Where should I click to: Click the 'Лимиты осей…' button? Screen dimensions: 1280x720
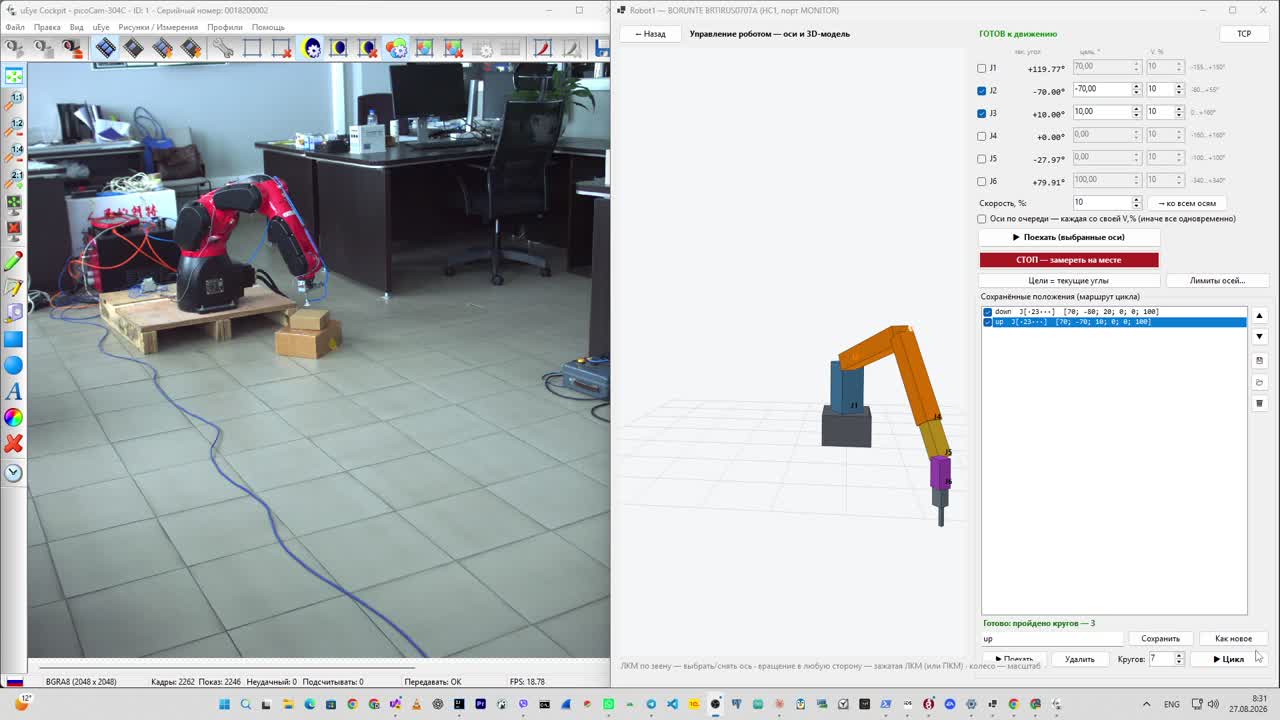pyautogui.click(x=1217, y=280)
